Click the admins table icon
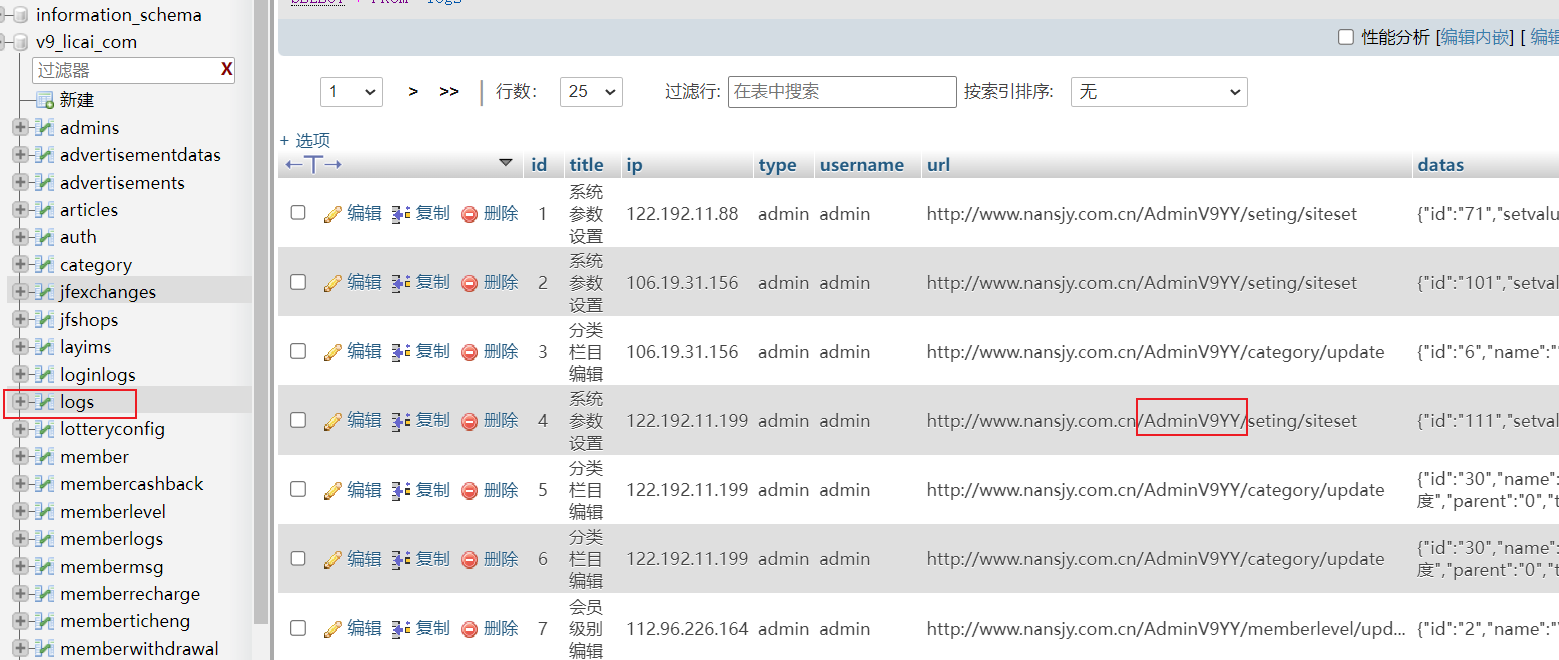1559x660 pixels. click(x=44, y=128)
